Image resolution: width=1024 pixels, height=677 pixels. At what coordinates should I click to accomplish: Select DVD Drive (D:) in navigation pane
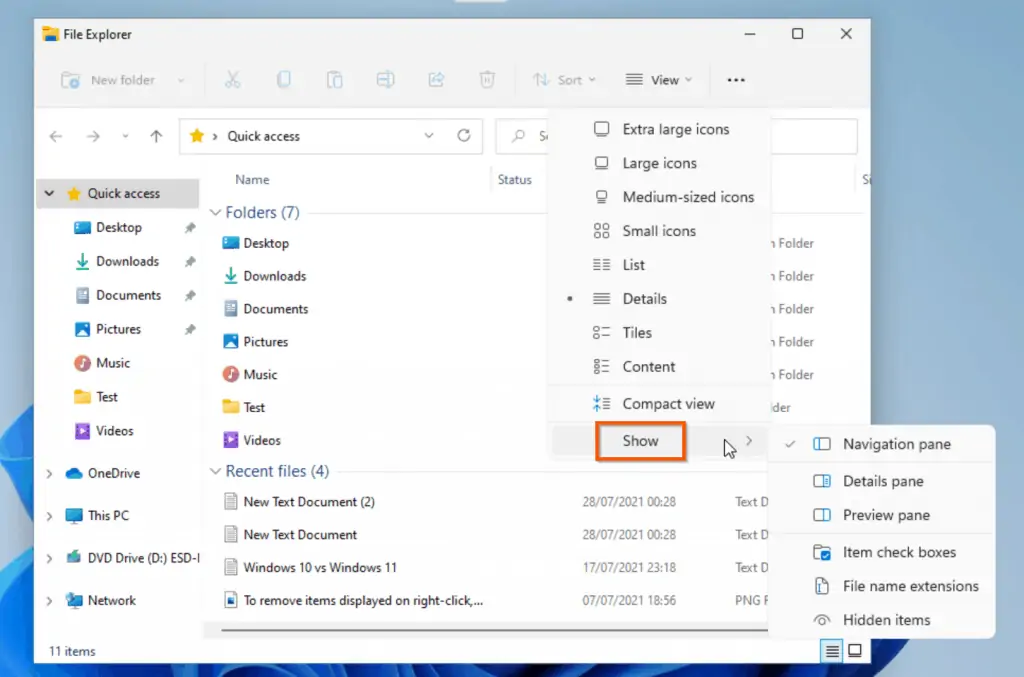pyautogui.click(x=144, y=558)
